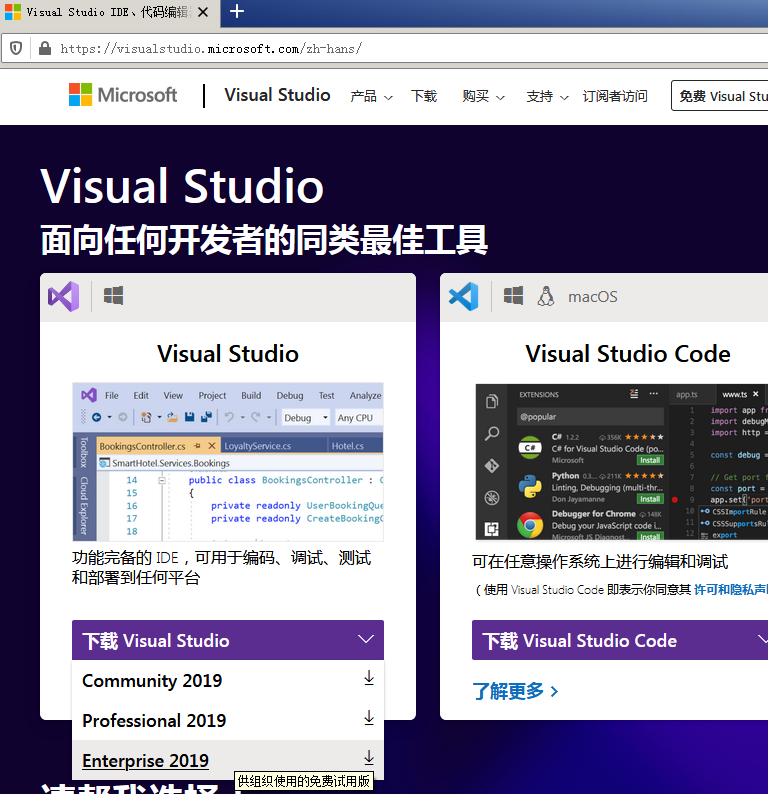Click Windows icon on VS Code card
Image resolution: width=768 pixels, height=794 pixels.
[513, 296]
